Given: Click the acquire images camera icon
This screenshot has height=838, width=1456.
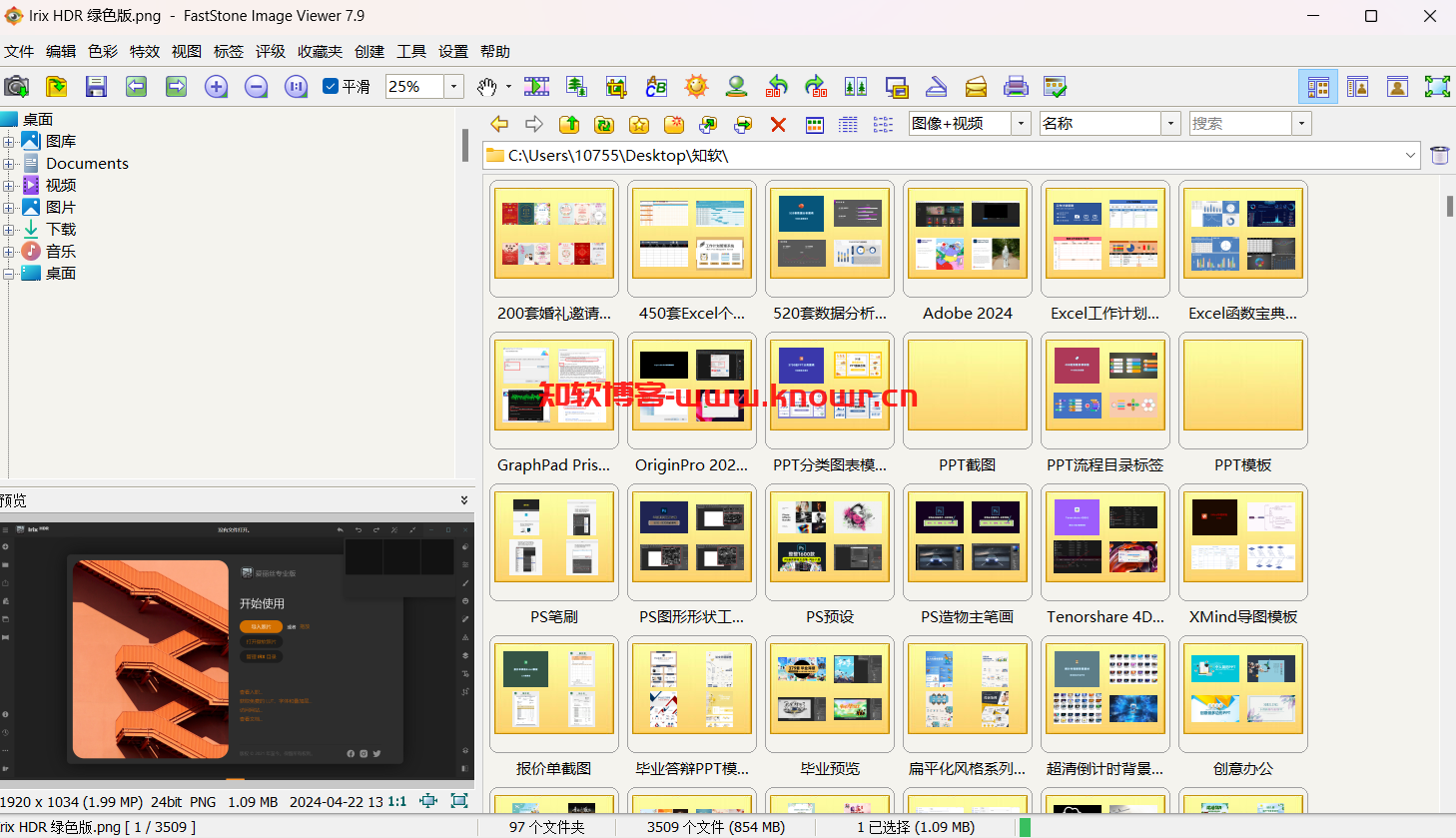Looking at the screenshot, I should pyautogui.click(x=17, y=87).
